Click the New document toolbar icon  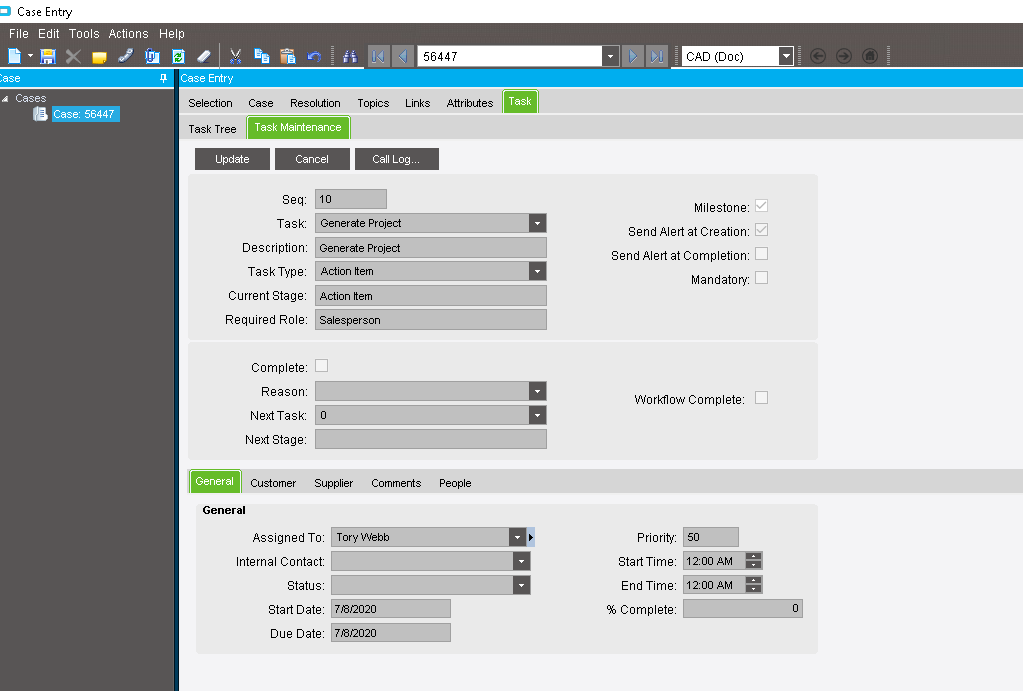(x=14, y=56)
